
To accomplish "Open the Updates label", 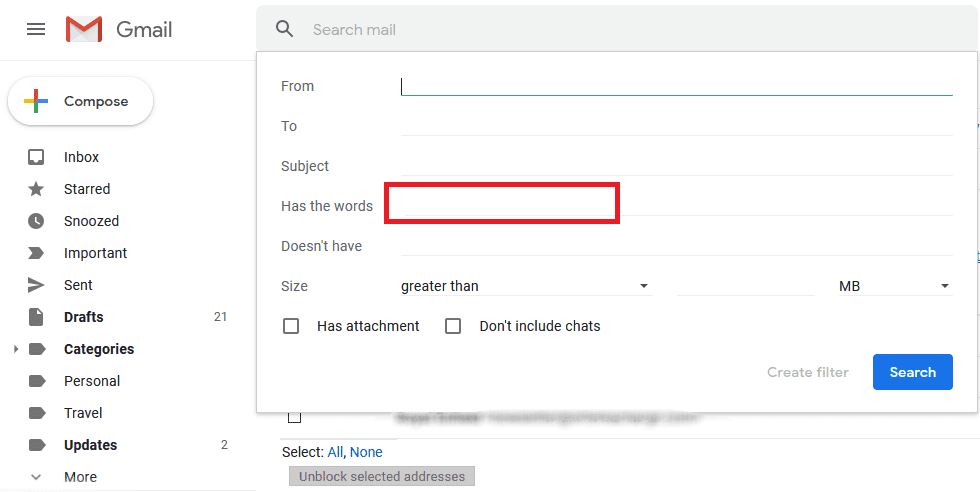I will (91, 445).
